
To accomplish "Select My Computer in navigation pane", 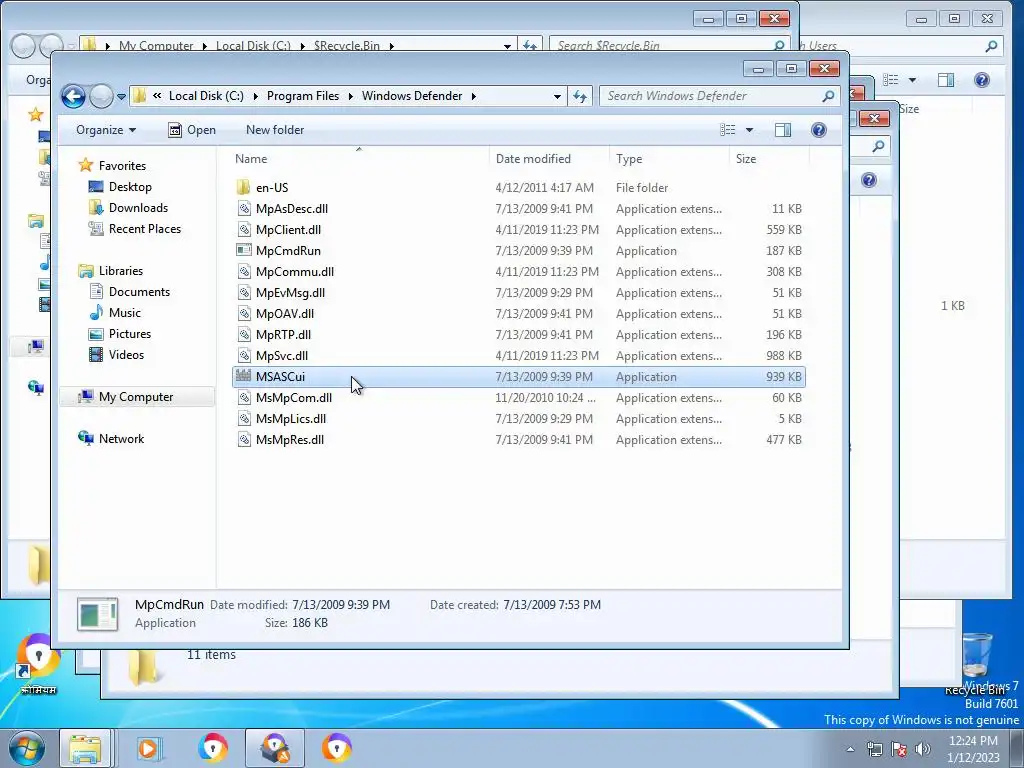I will tap(136, 397).
